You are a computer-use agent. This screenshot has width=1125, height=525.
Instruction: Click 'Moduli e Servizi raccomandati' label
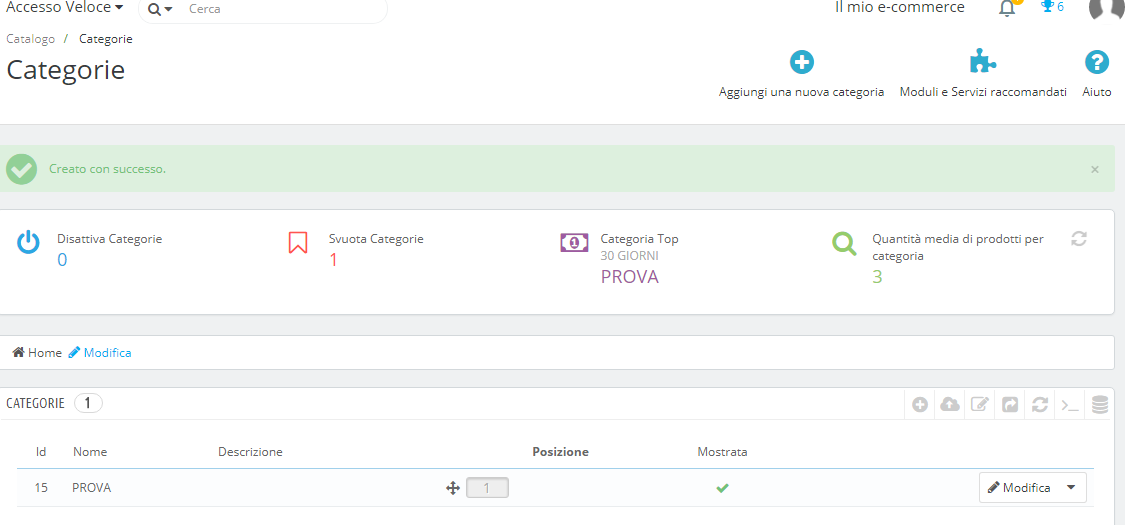pyautogui.click(x=983, y=93)
